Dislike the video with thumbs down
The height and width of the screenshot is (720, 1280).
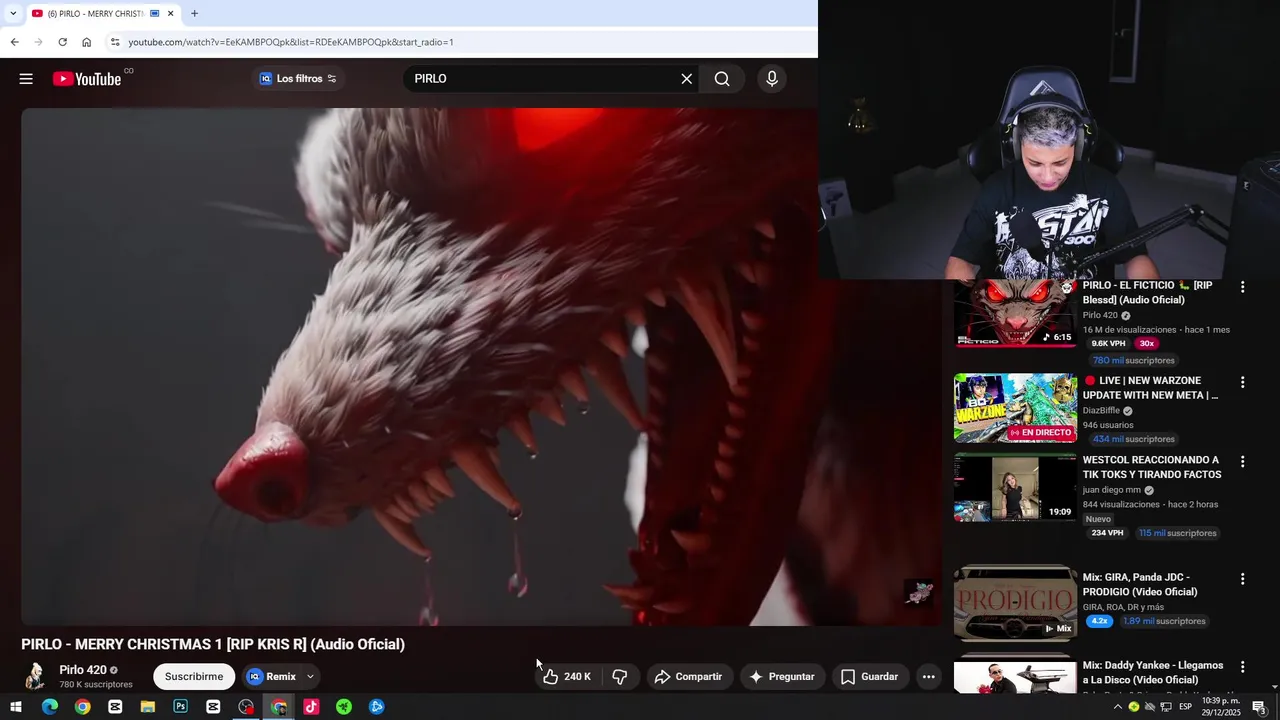click(620, 677)
